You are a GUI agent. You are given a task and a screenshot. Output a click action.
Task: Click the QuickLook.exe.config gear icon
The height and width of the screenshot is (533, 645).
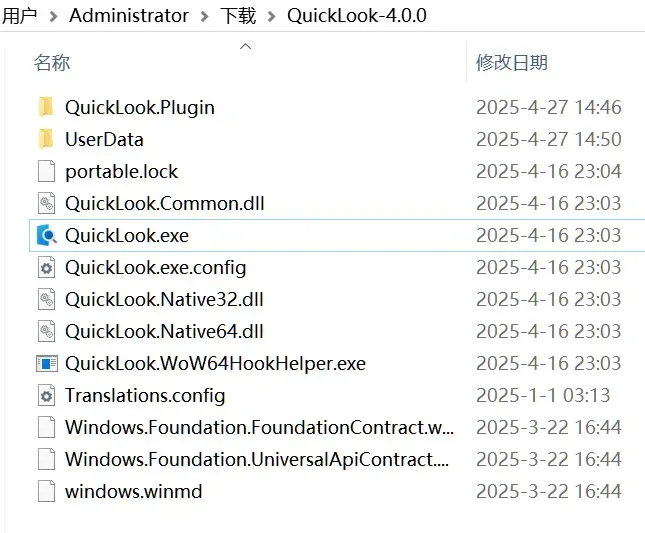(x=46, y=268)
